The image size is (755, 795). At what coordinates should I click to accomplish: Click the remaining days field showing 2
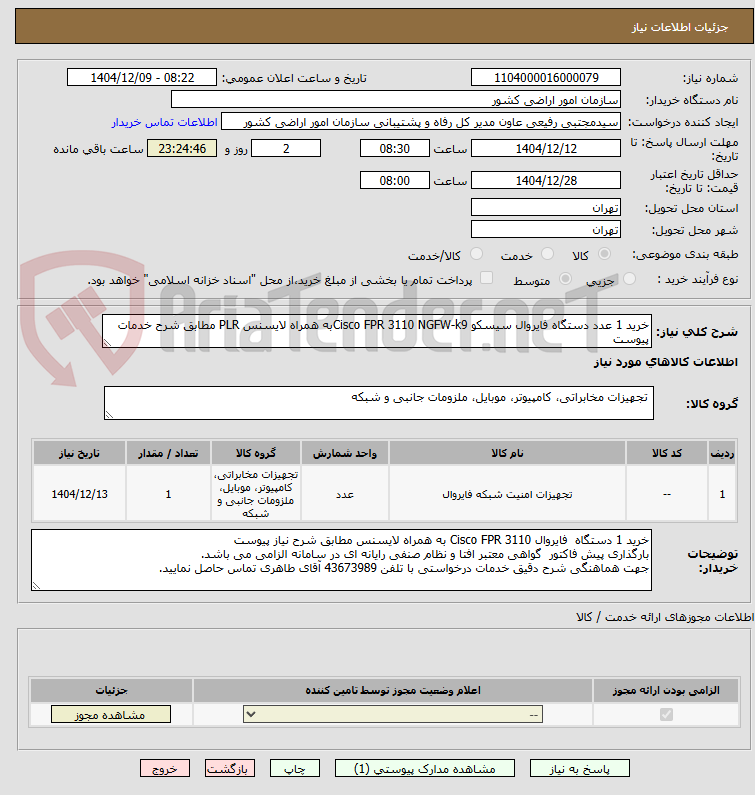point(286,148)
